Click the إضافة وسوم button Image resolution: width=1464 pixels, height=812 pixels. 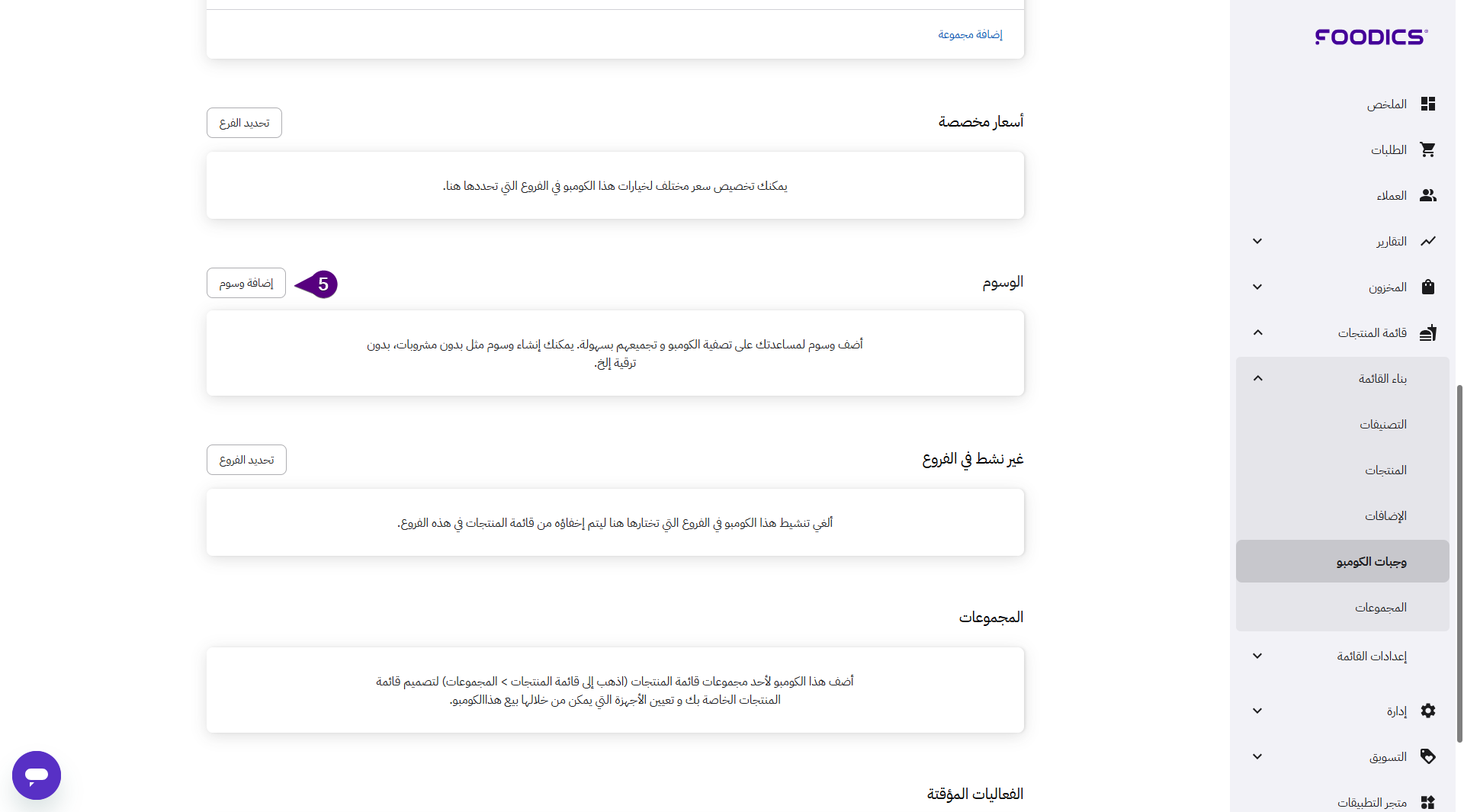pyautogui.click(x=246, y=284)
